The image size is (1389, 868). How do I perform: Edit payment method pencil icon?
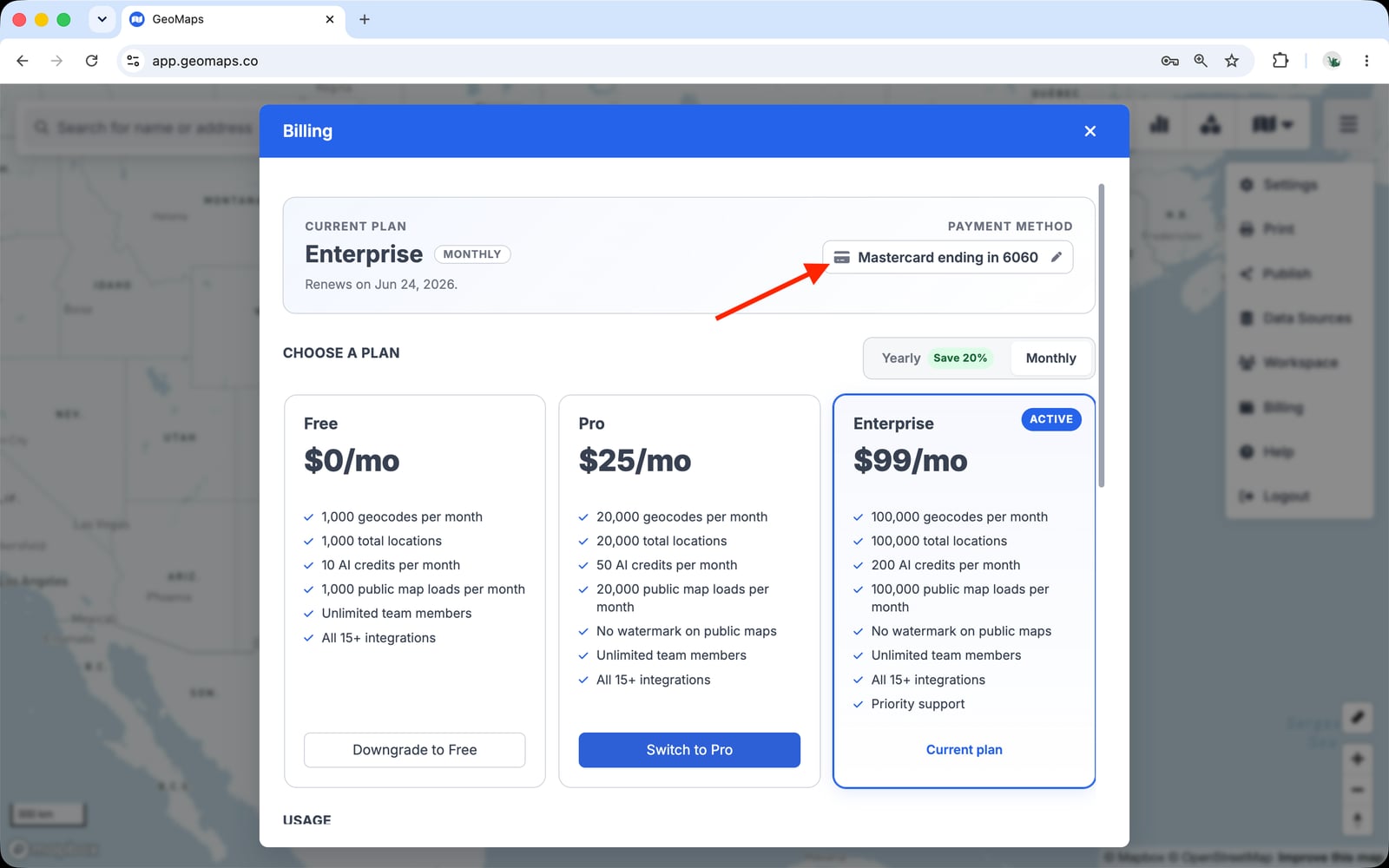[x=1056, y=257]
